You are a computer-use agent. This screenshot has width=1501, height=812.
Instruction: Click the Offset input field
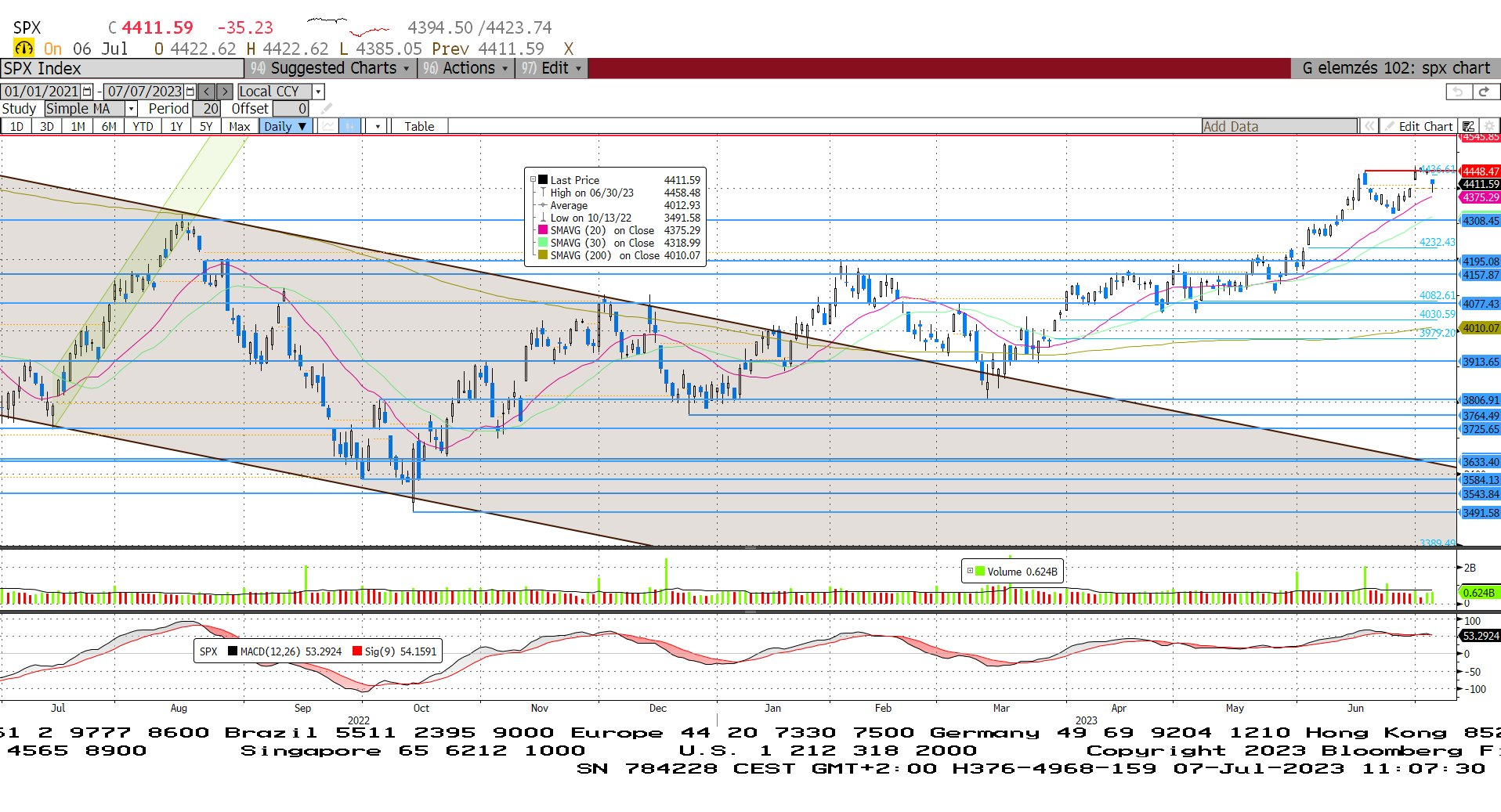tap(291, 109)
